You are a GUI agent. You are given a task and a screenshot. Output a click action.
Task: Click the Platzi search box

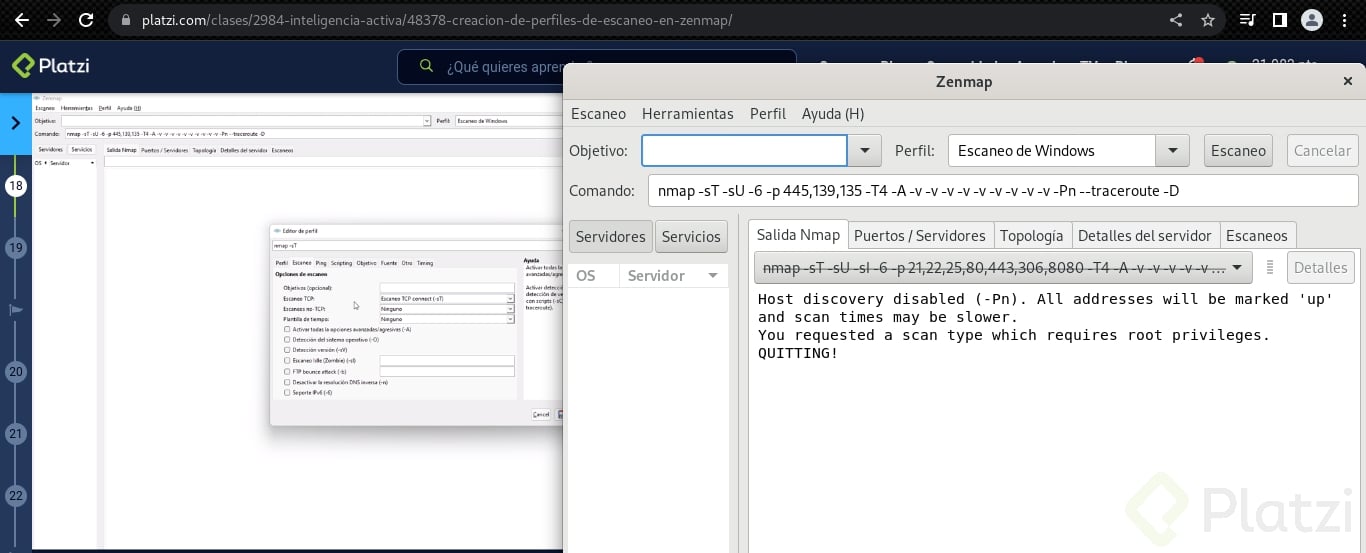pyautogui.click(x=597, y=67)
